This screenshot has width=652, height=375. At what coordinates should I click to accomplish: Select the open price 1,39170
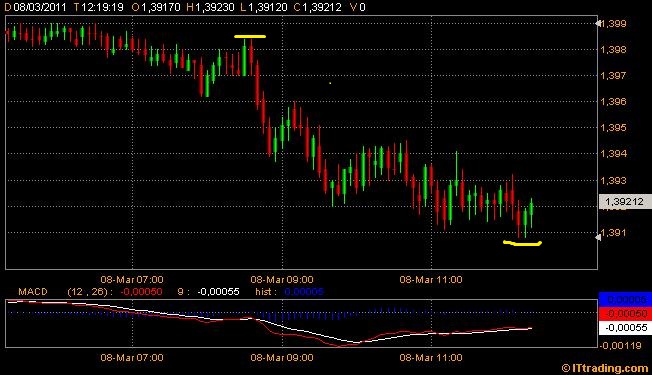161,7
